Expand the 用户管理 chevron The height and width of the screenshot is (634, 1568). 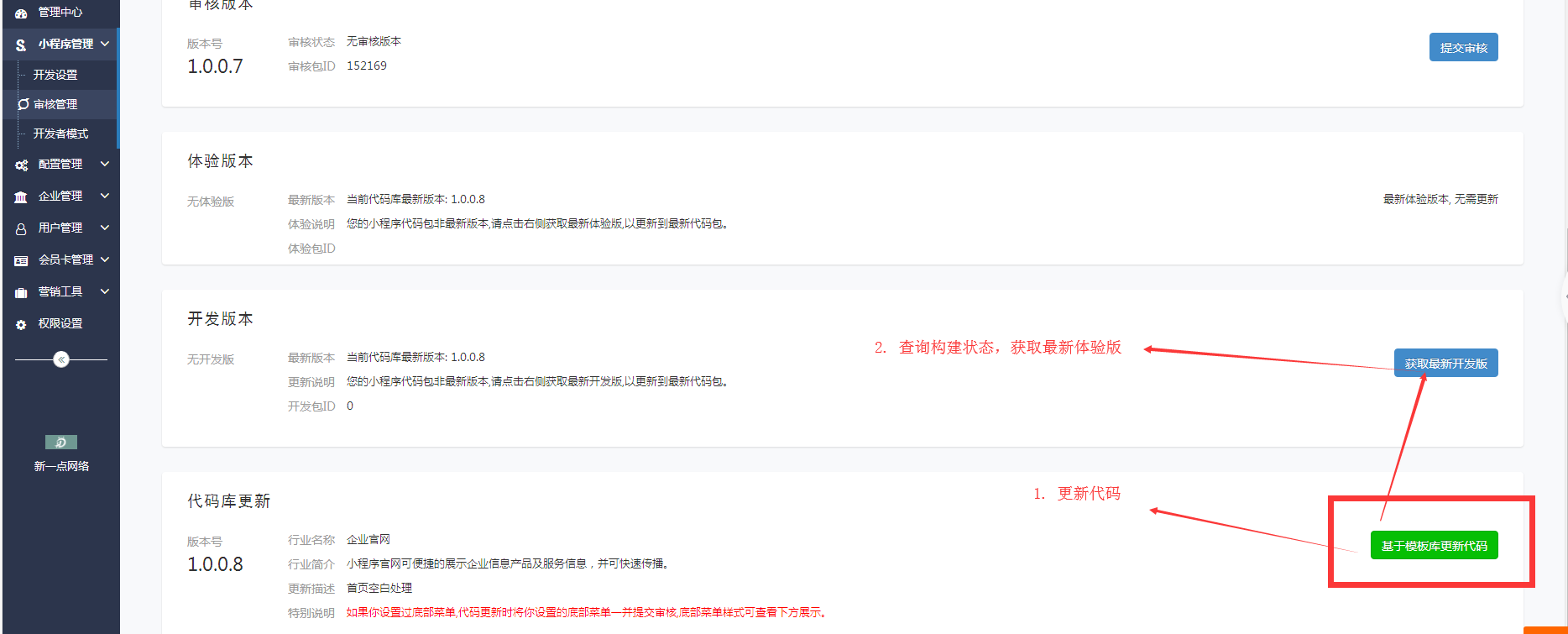pos(105,228)
